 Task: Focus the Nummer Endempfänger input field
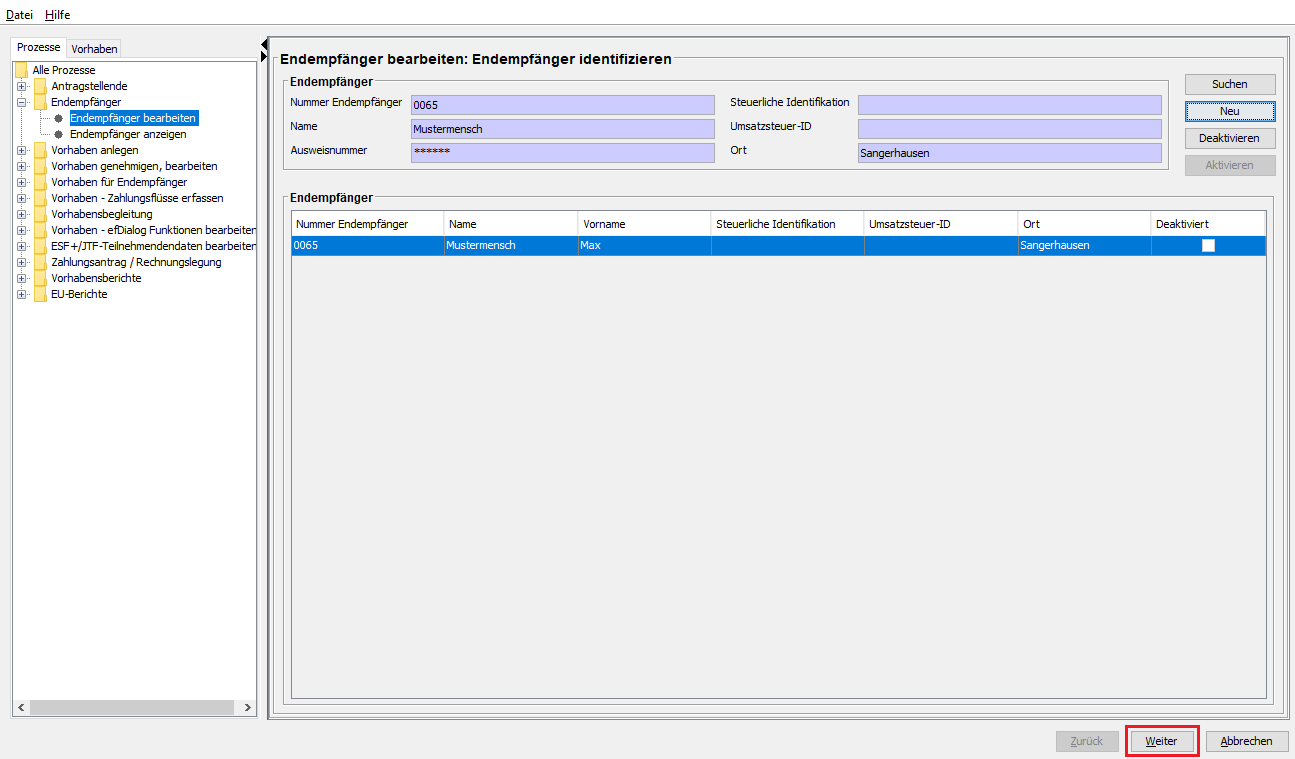click(x=563, y=105)
